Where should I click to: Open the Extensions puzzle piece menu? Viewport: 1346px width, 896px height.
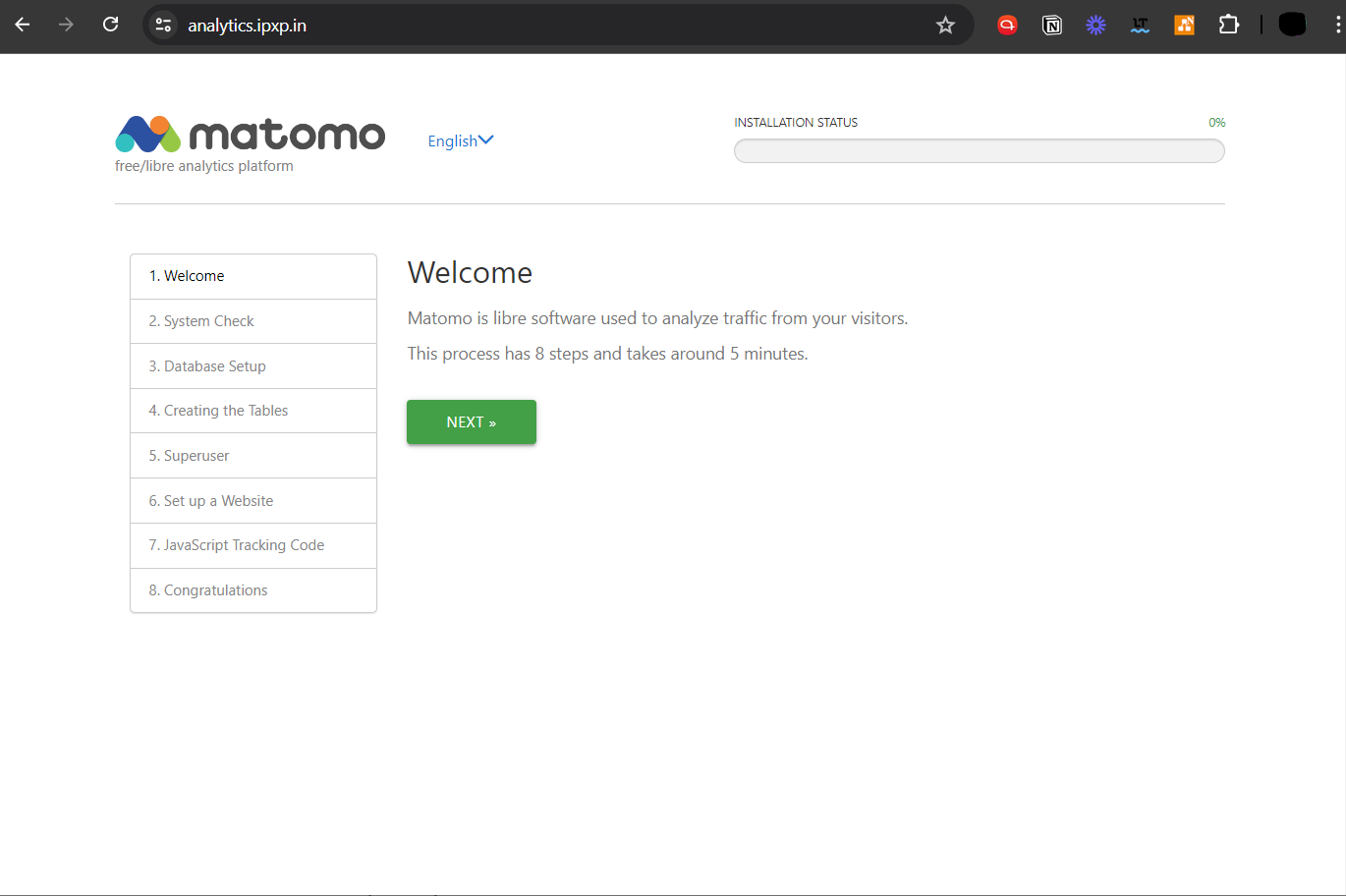[x=1229, y=25]
